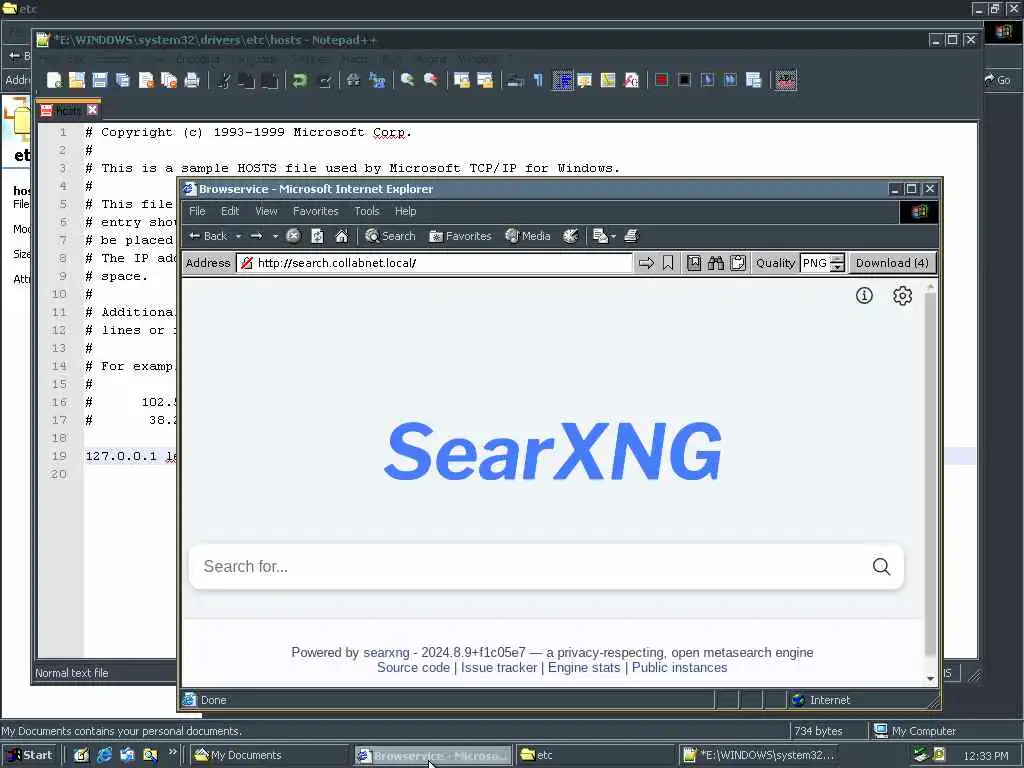Click the Go arrow next to address bar
1024x768 pixels.
point(647,263)
